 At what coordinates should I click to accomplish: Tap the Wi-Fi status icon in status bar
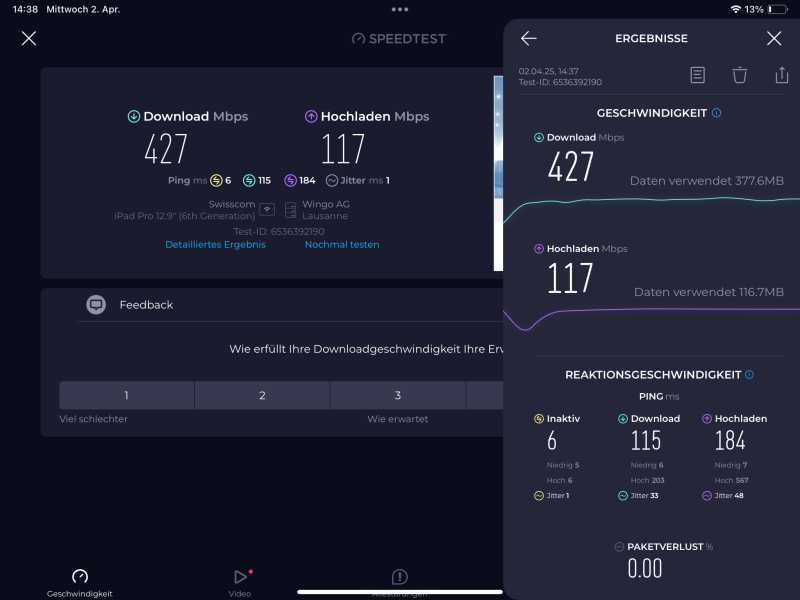(736, 9)
